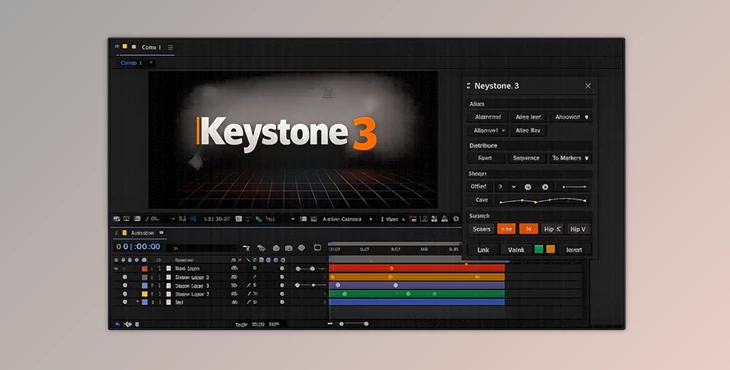
Task: Hide the gray-labeled shape layer
Action: pyautogui.click(x=125, y=277)
